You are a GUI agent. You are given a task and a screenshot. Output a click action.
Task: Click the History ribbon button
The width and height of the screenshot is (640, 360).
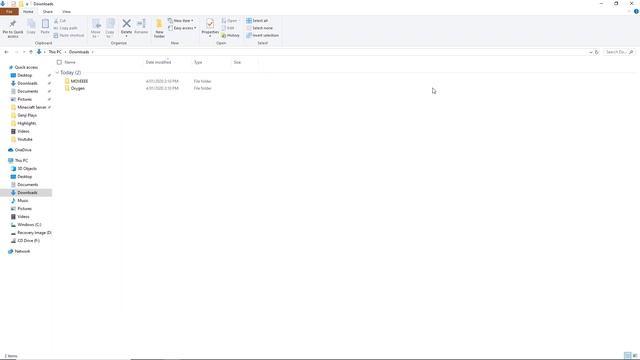point(231,36)
